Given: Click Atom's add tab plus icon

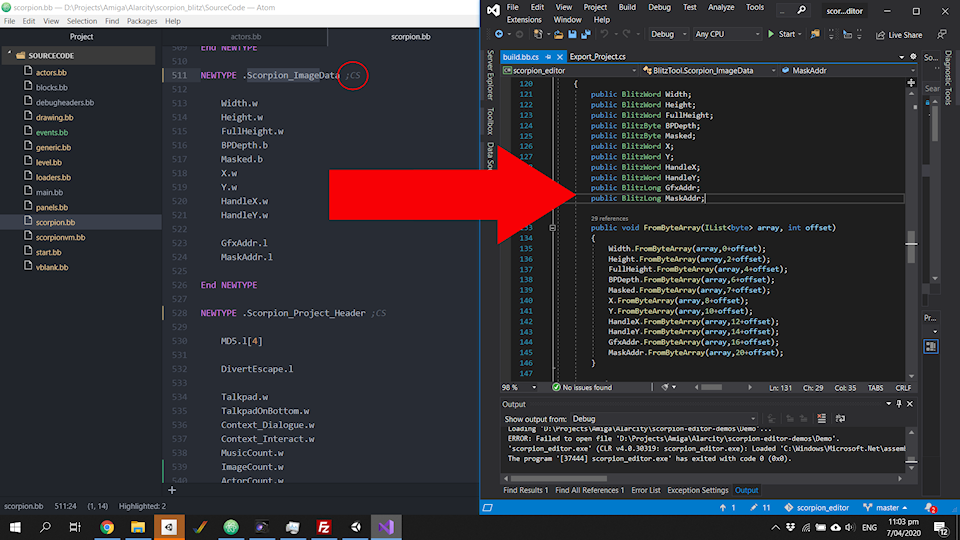Looking at the screenshot, I should pos(172,490).
